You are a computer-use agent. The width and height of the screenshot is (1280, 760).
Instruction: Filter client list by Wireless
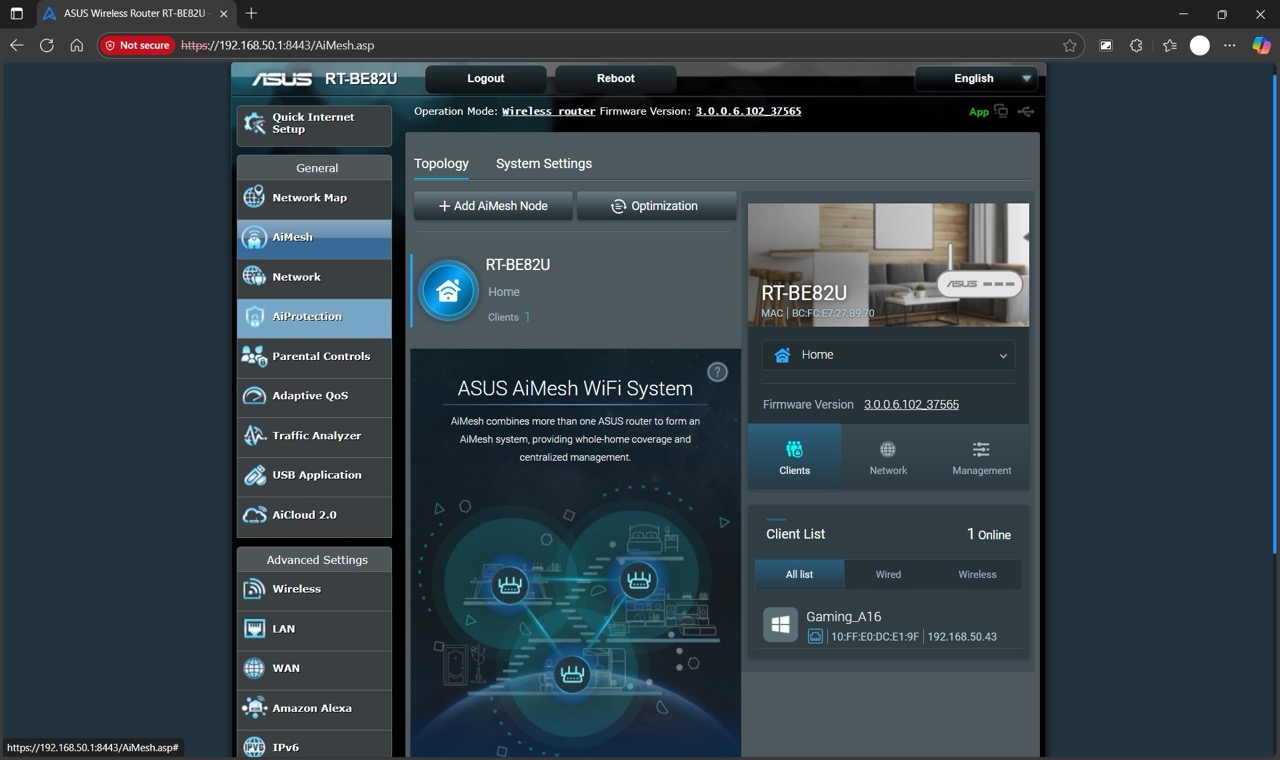[x=977, y=574]
